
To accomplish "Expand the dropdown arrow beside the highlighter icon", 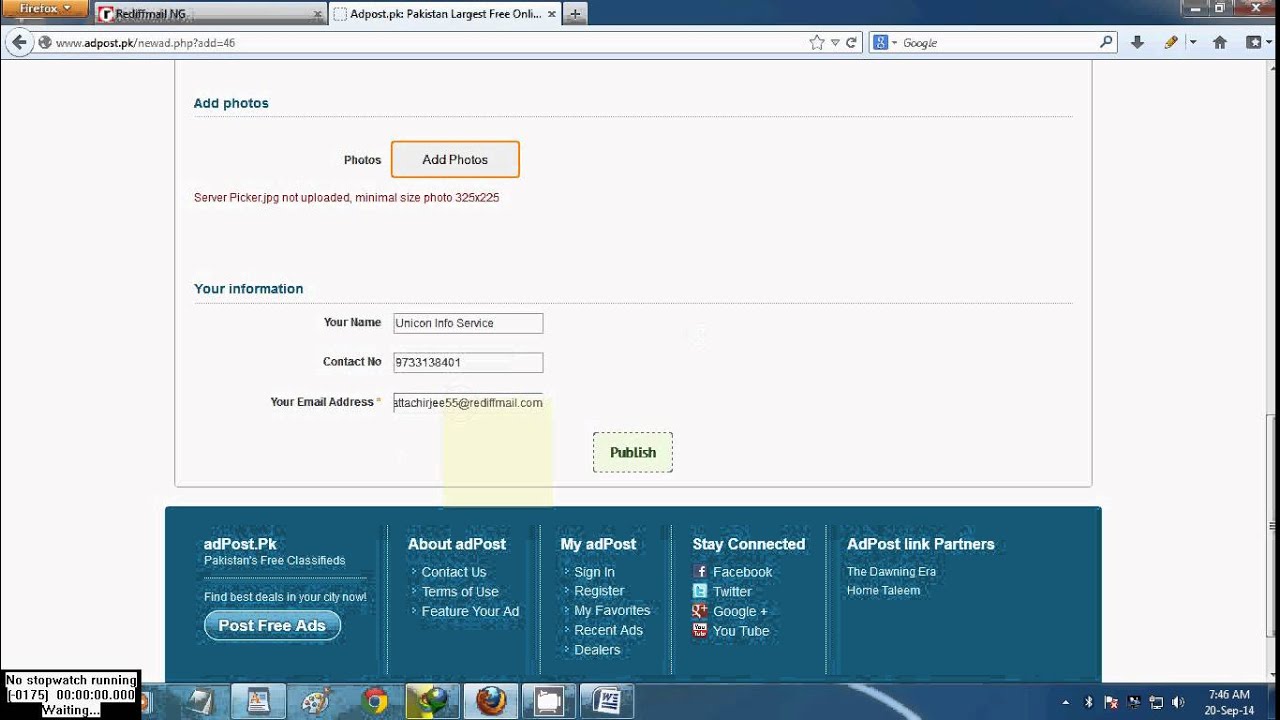I will [1192, 43].
